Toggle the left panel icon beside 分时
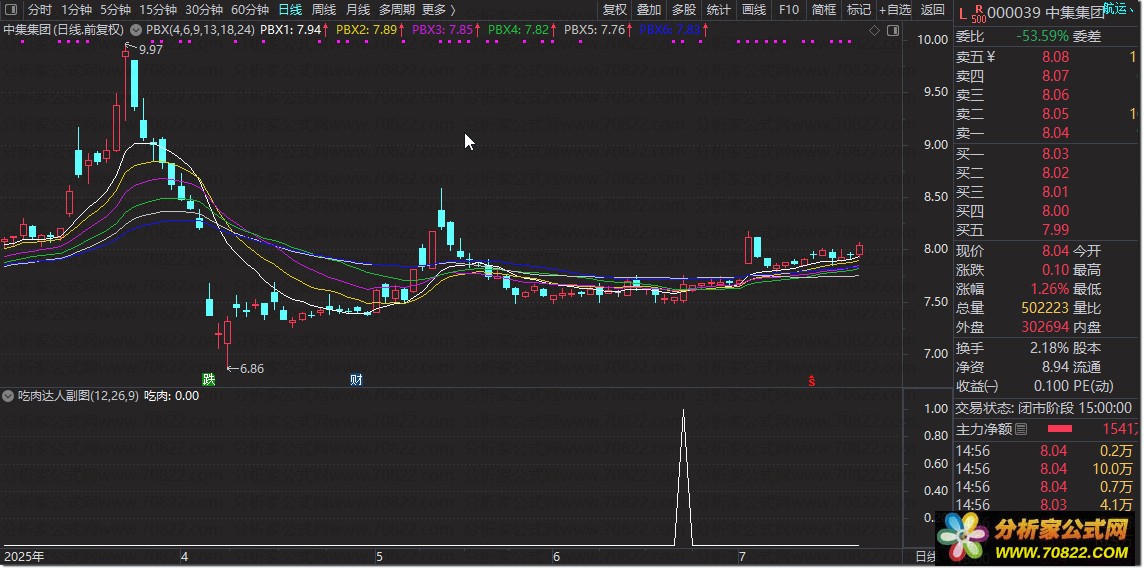Viewport: 1145px width, 569px height. coord(12,9)
